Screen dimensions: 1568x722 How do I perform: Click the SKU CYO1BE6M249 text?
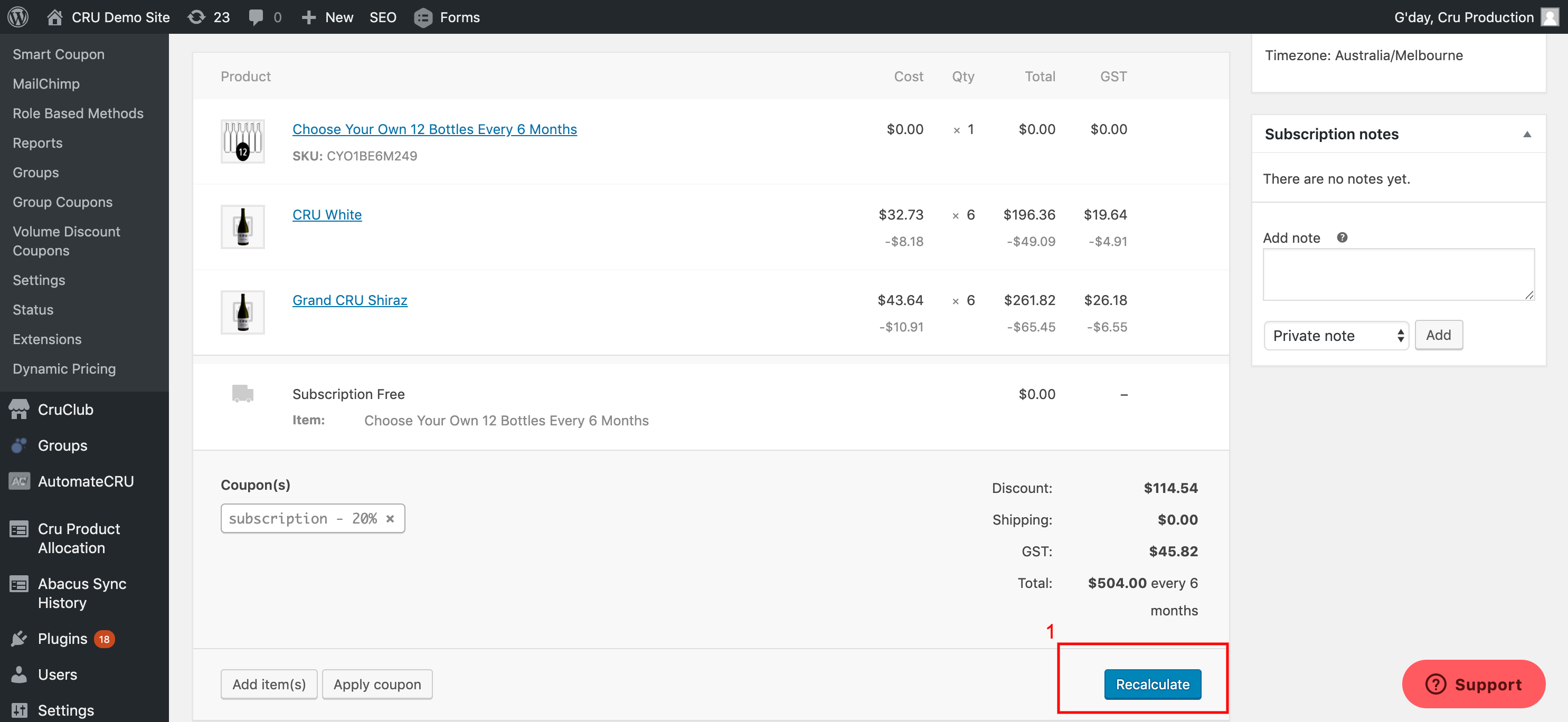pyautogui.click(x=355, y=156)
